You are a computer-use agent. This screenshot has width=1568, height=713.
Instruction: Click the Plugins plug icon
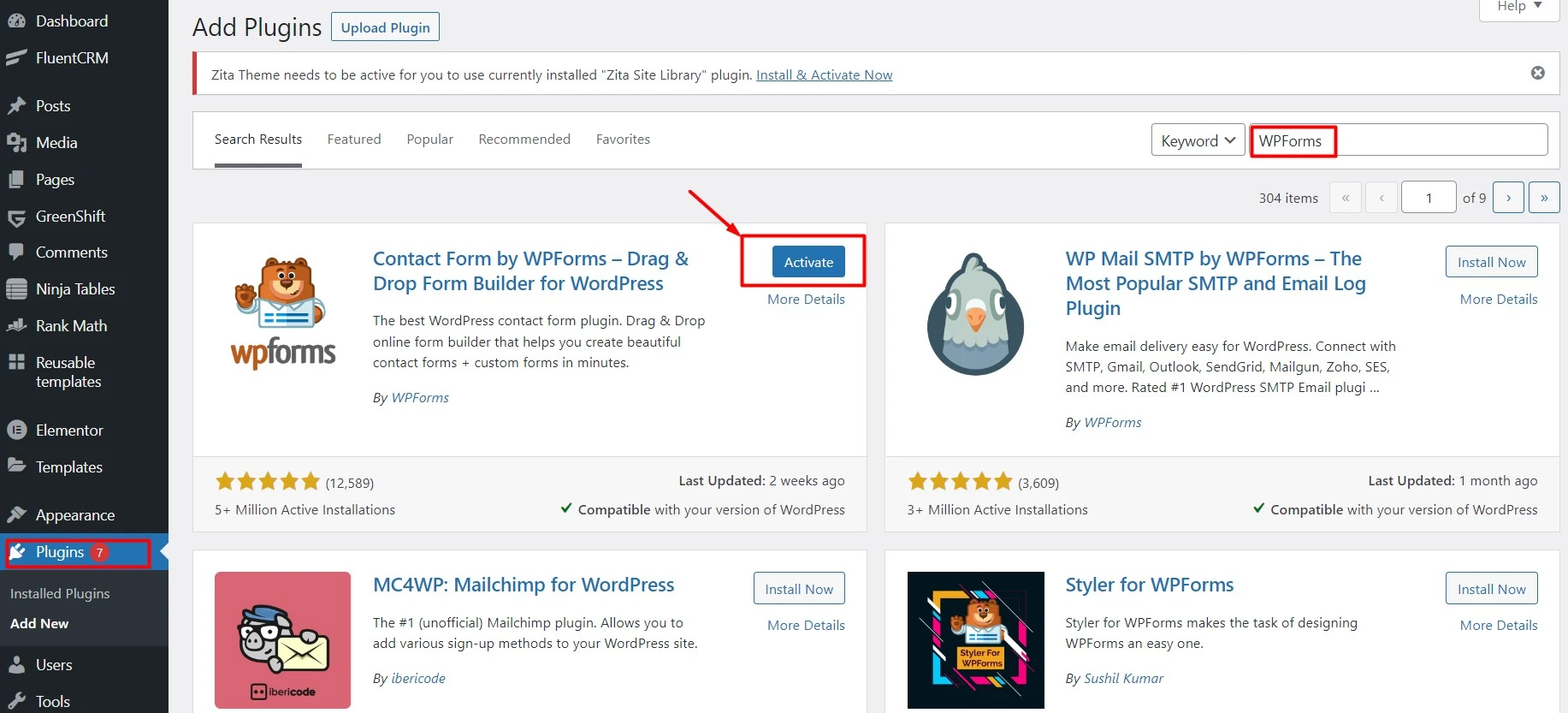click(x=18, y=552)
